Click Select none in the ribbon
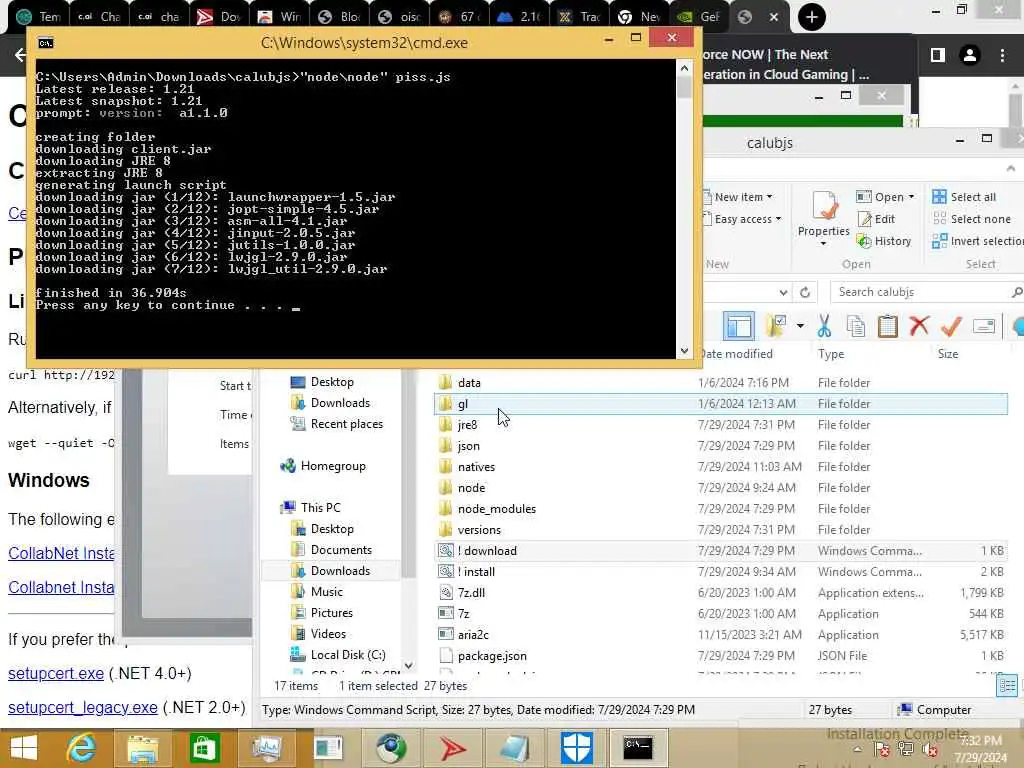This screenshot has height=768, width=1024. [971, 219]
